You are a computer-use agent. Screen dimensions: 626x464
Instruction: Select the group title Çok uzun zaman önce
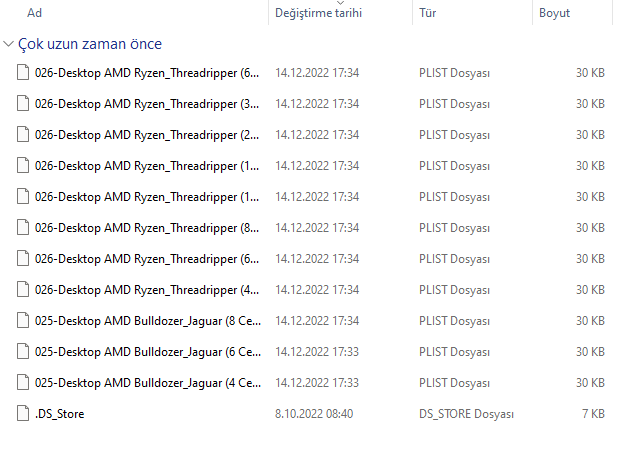[x=90, y=45]
